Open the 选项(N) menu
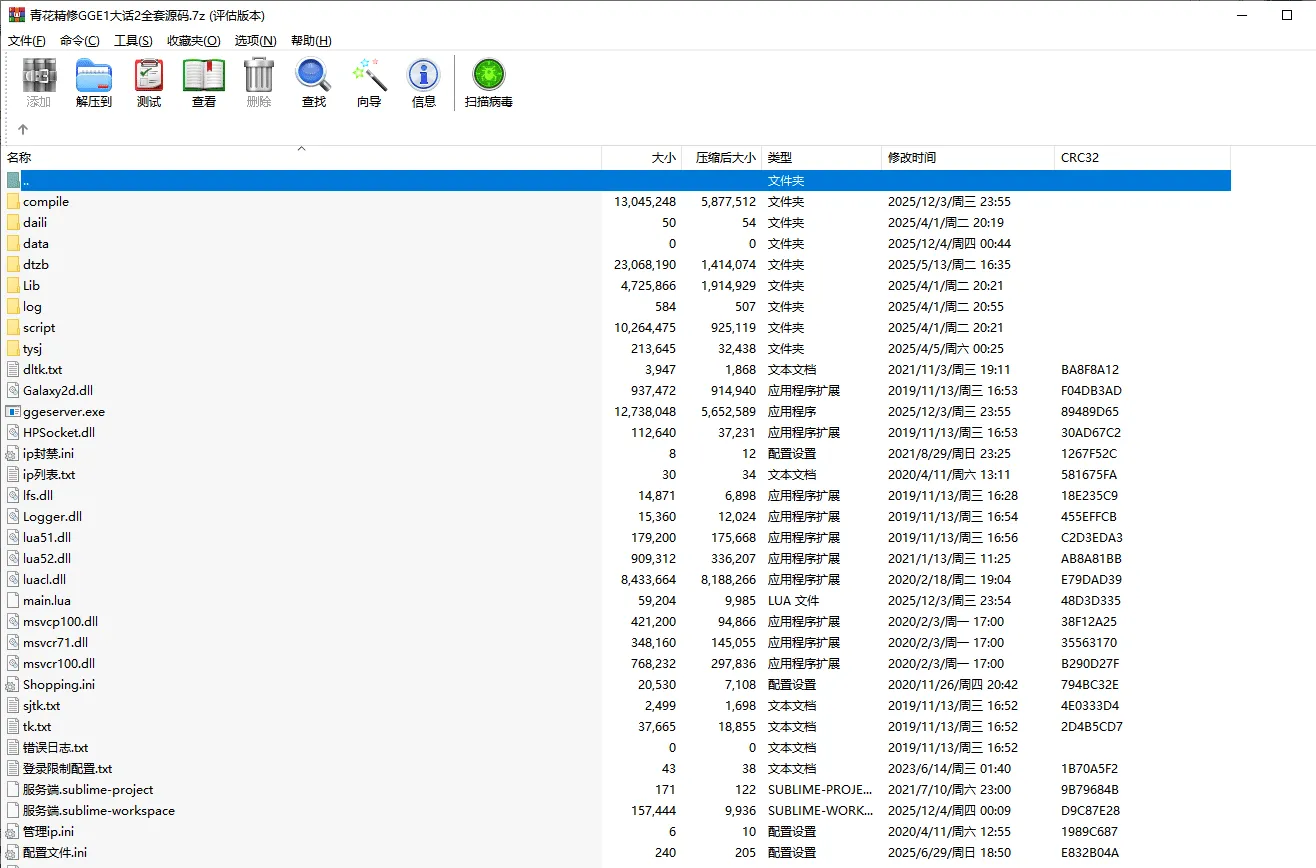This screenshot has height=868, width=1316. click(x=255, y=41)
